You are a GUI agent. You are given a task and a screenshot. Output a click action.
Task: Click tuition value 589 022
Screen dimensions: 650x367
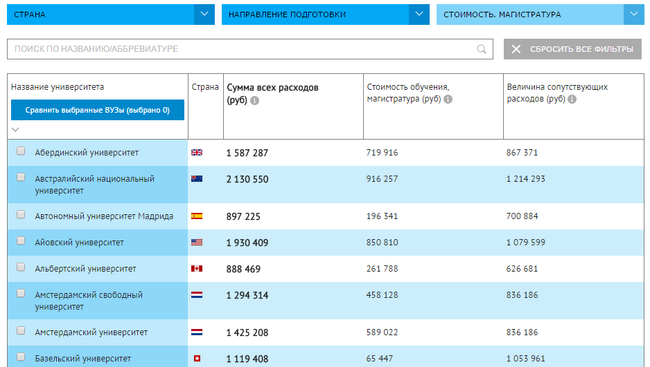pyautogui.click(x=382, y=332)
